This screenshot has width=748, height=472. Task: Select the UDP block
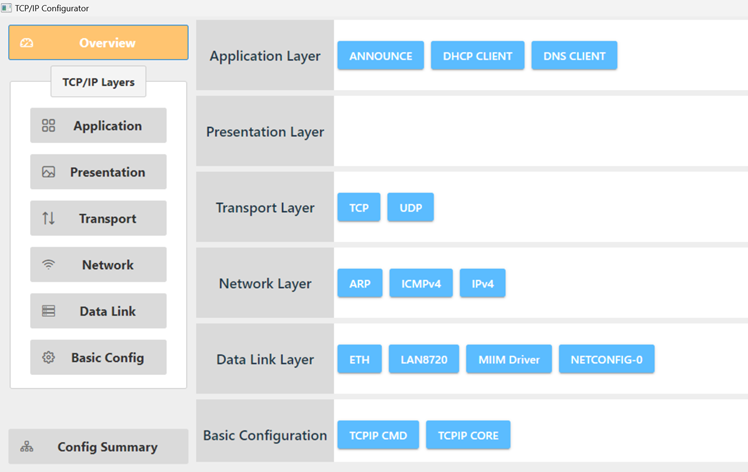[411, 208]
